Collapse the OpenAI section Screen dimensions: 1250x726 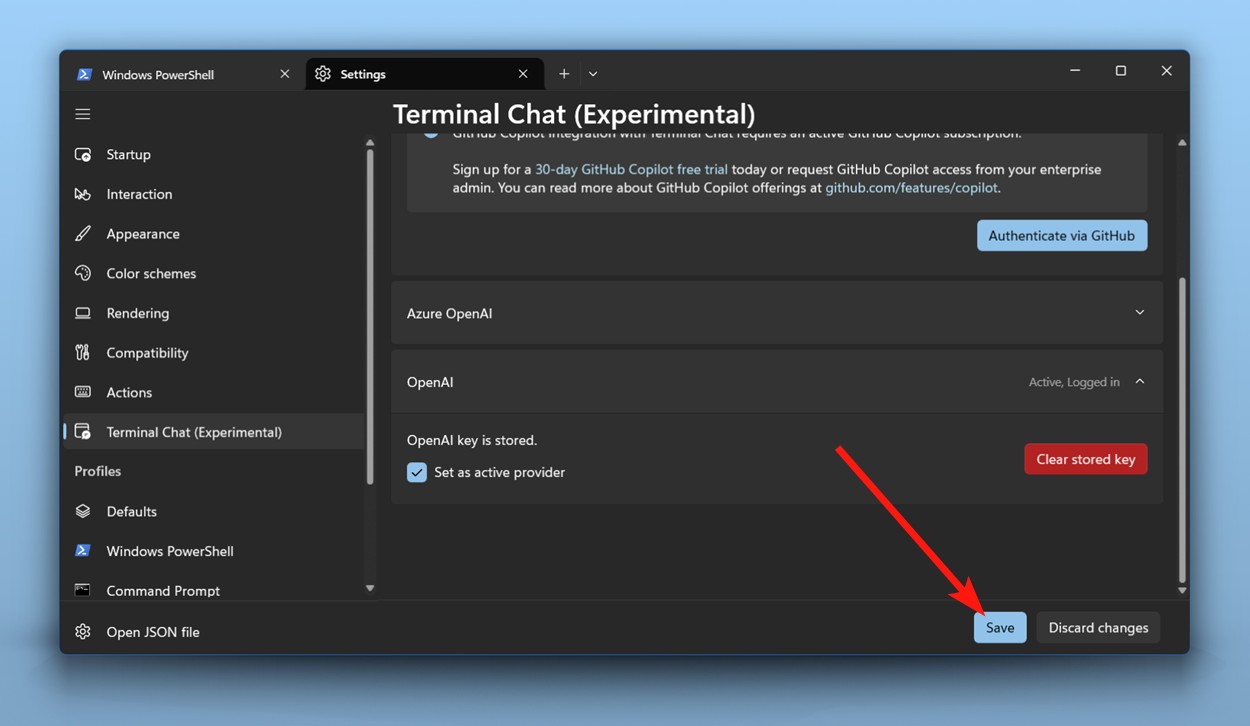[x=1139, y=381]
